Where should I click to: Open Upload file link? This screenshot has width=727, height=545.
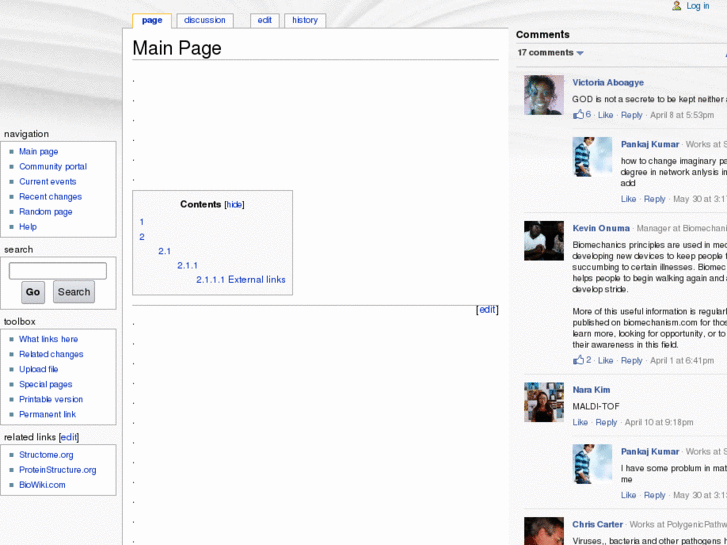(x=38, y=370)
